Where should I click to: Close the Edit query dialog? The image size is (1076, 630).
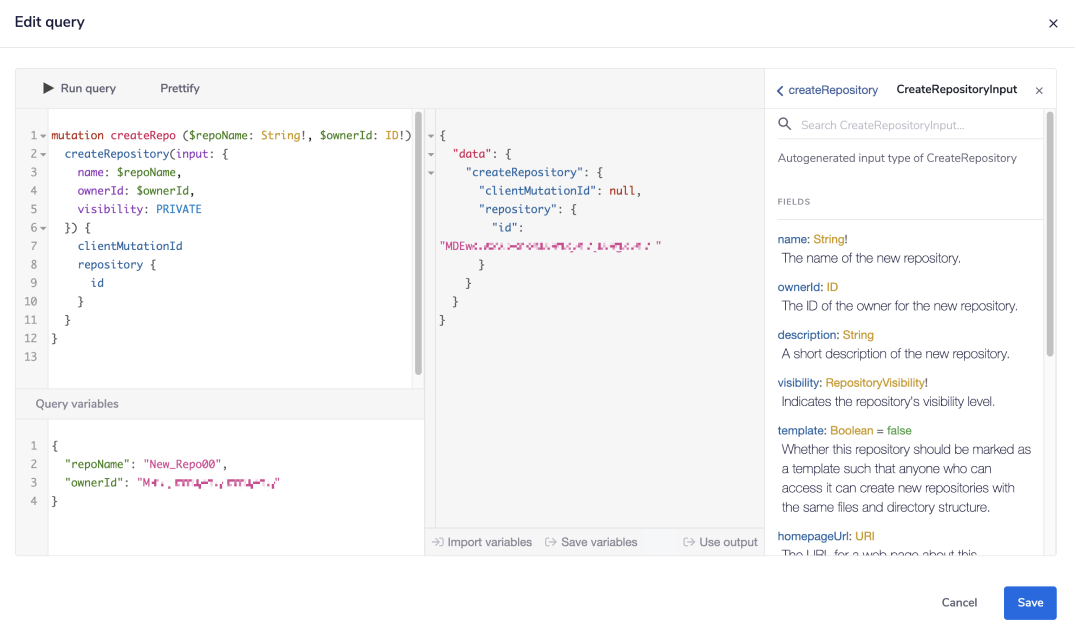(1052, 22)
